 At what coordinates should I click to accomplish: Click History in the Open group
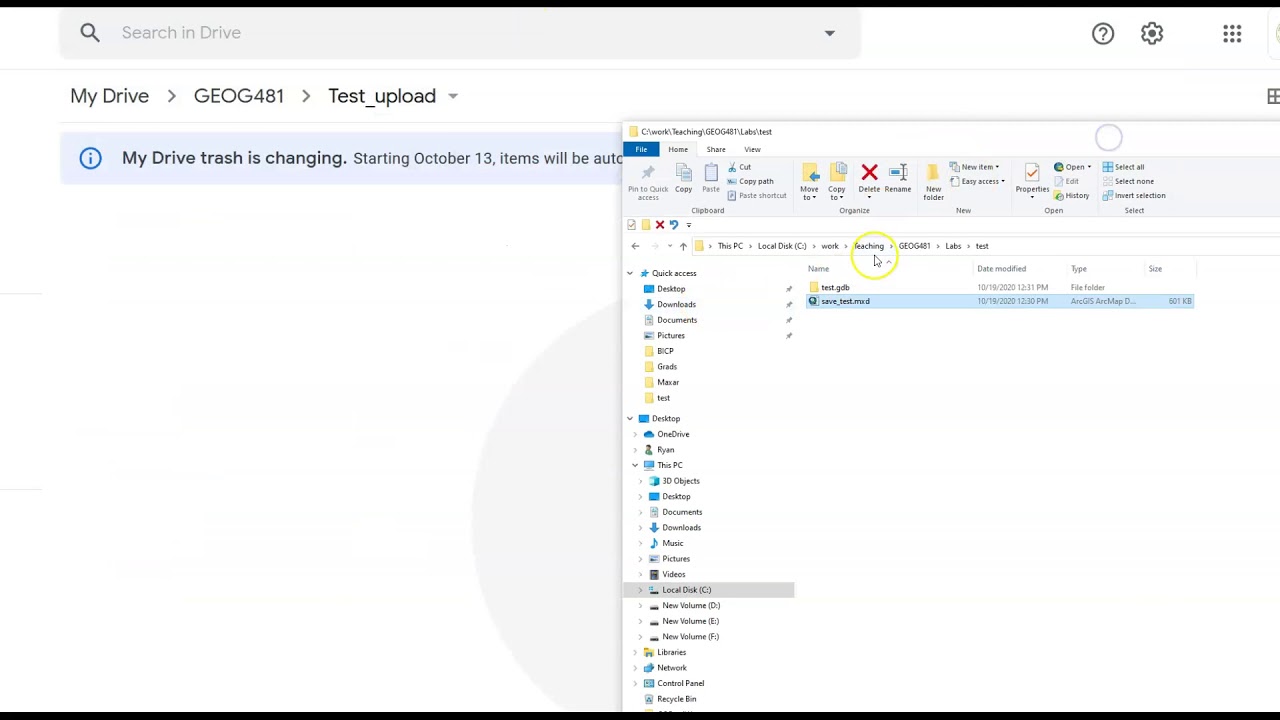click(x=1072, y=195)
